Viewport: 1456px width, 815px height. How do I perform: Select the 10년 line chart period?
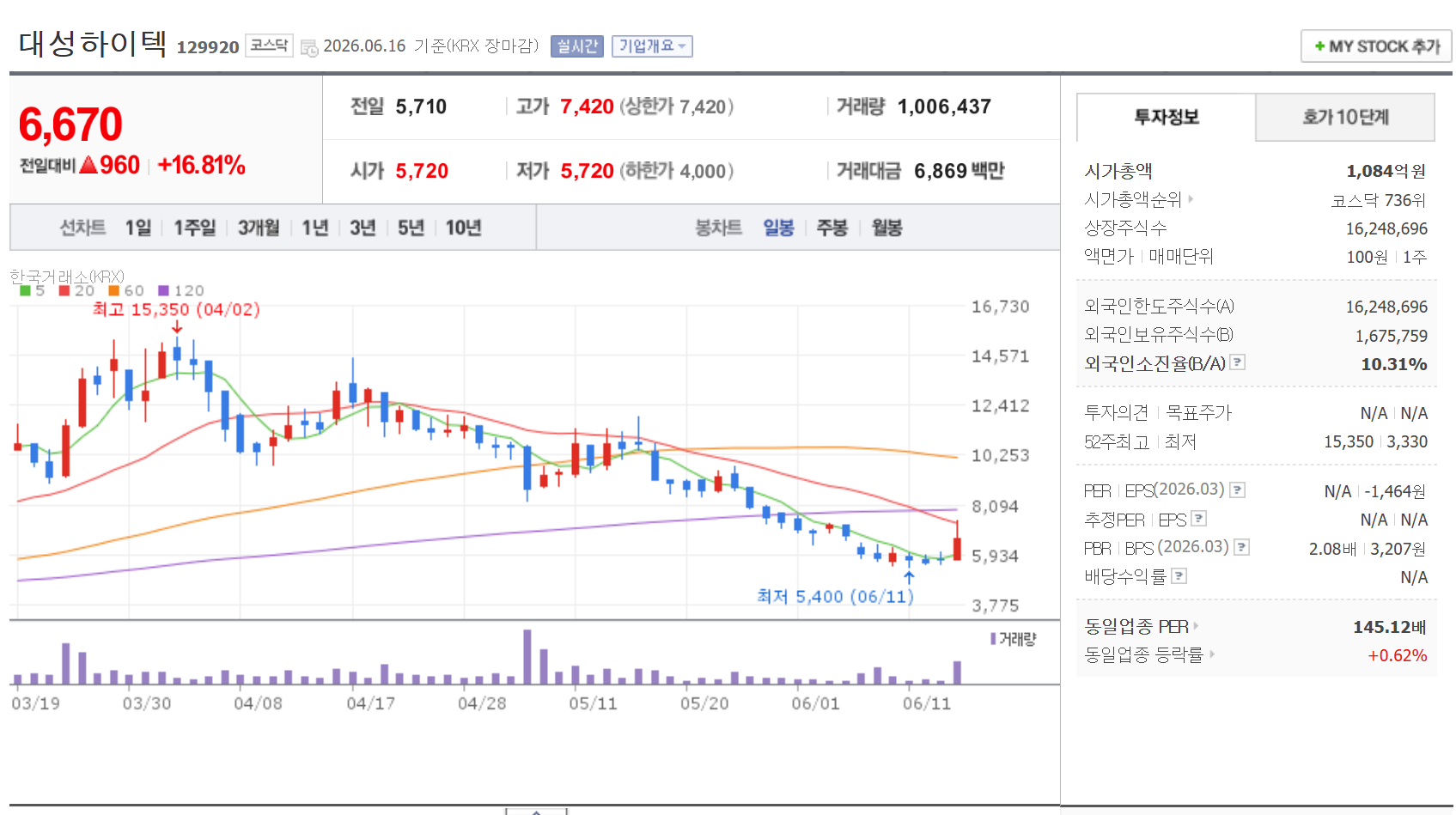click(463, 228)
